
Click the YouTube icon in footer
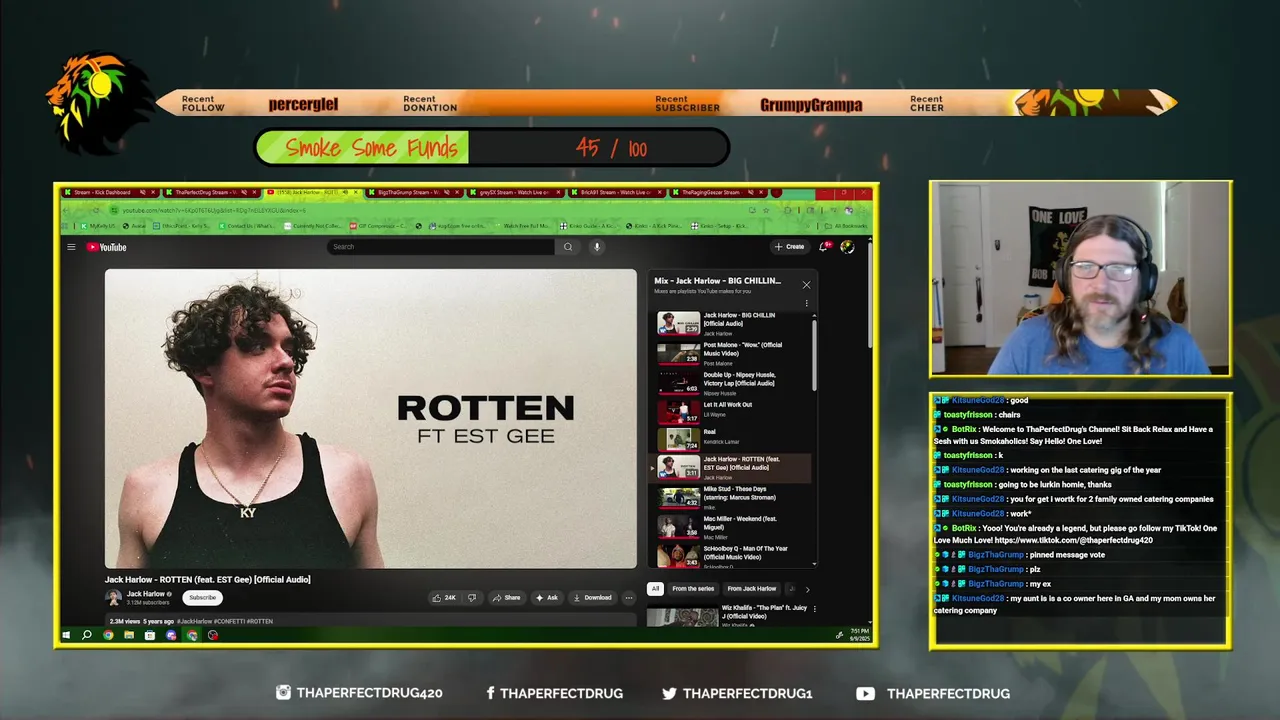point(865,693)
